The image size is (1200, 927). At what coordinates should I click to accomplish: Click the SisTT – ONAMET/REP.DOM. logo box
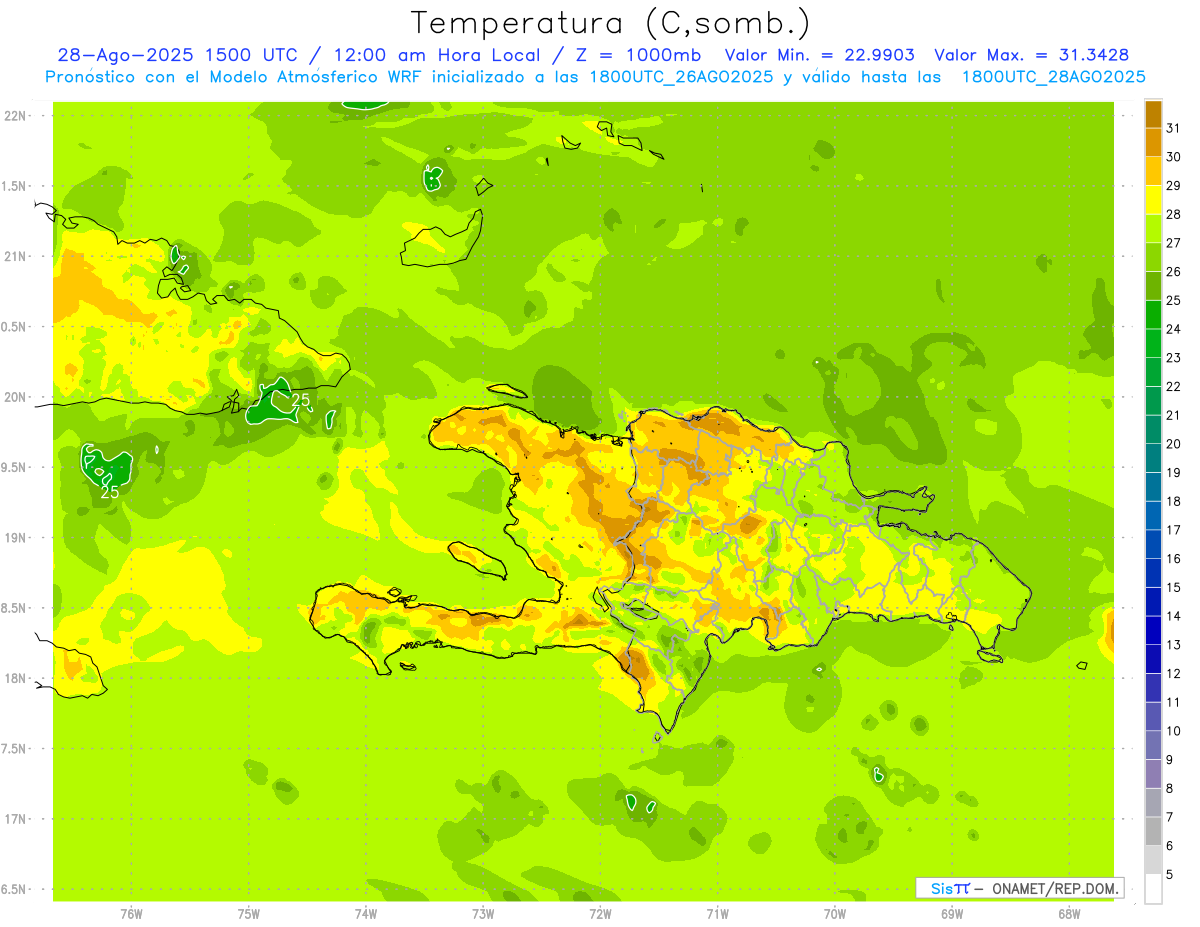pos(1019,888)
